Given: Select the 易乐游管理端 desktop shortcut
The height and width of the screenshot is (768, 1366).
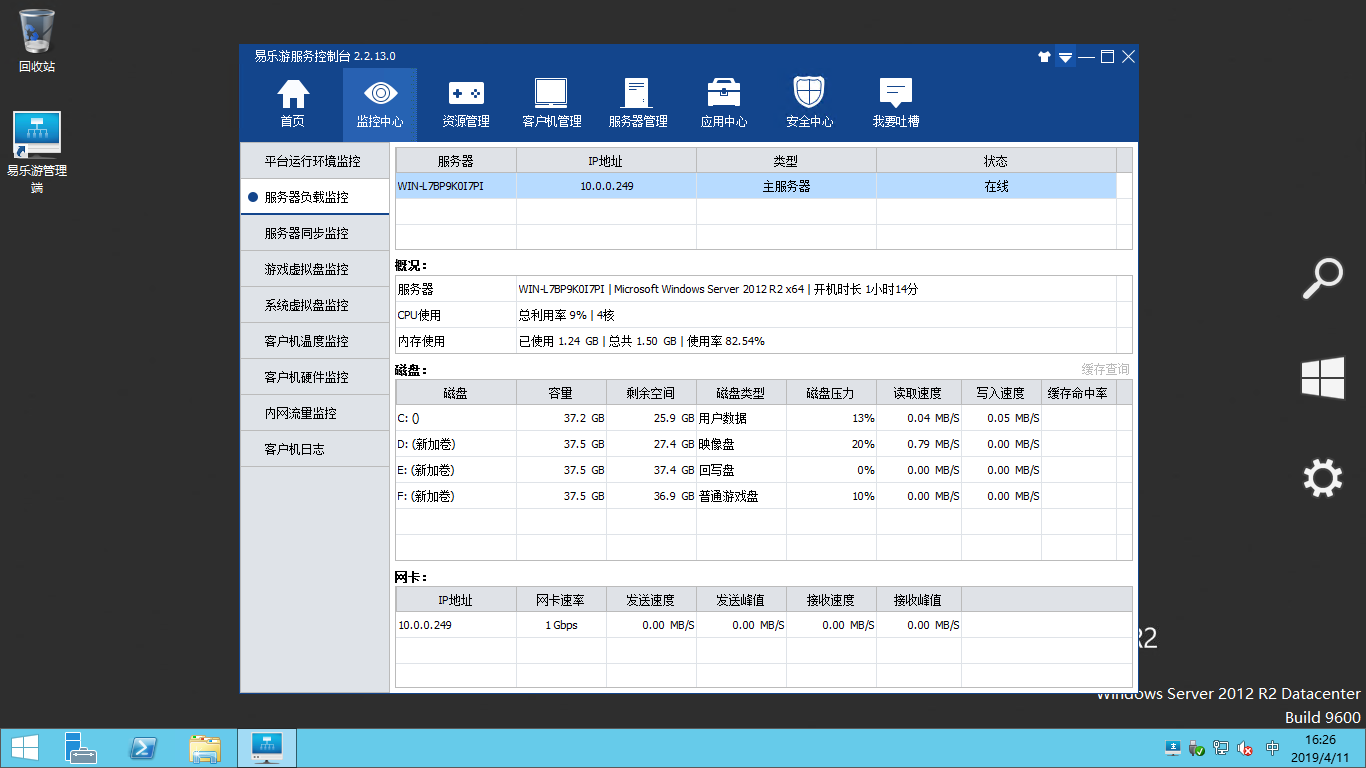Looking at the screenshot, I should 37,152.
